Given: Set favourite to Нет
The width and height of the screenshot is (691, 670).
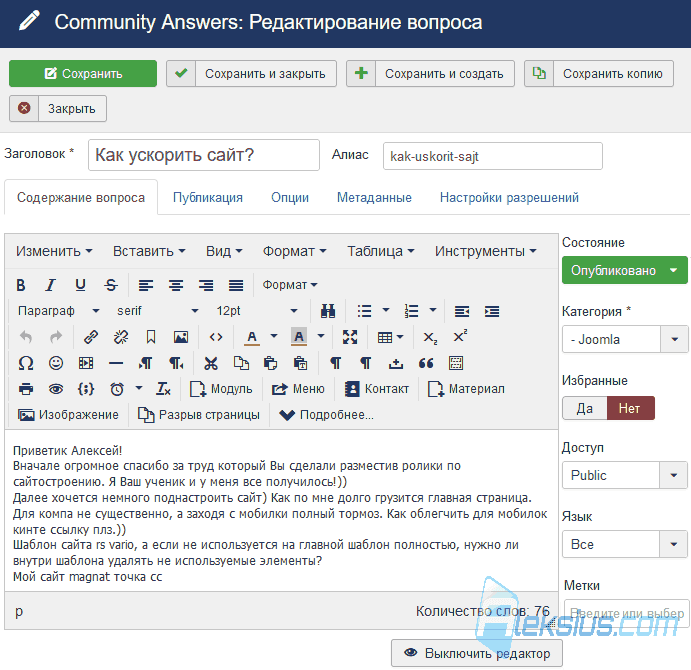Looking at the screenshot, I should pyautogui.click(x=631, y=408).
